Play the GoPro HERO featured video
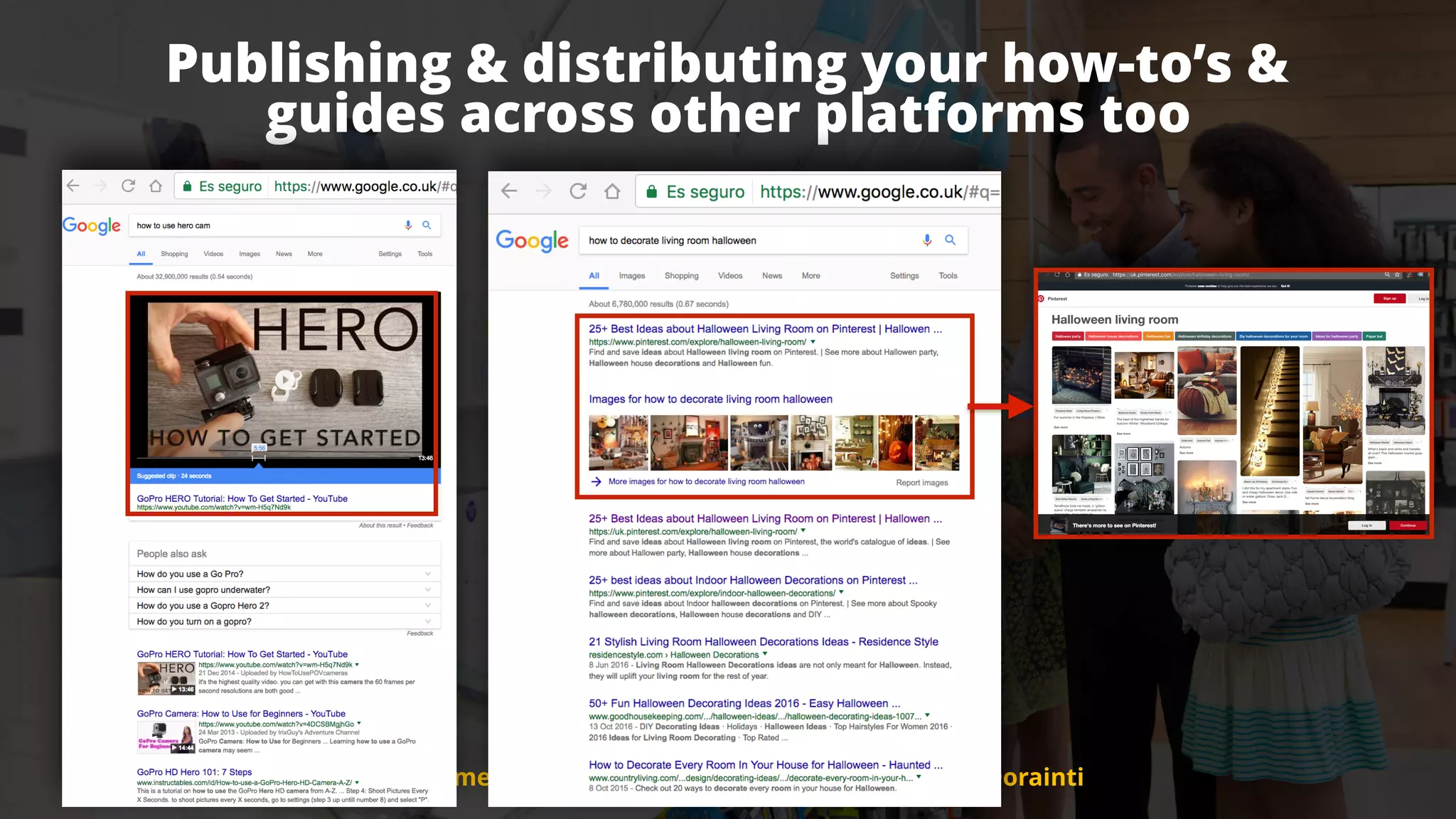The width and height of the screenshot is (1456, 819). (285, 380)
